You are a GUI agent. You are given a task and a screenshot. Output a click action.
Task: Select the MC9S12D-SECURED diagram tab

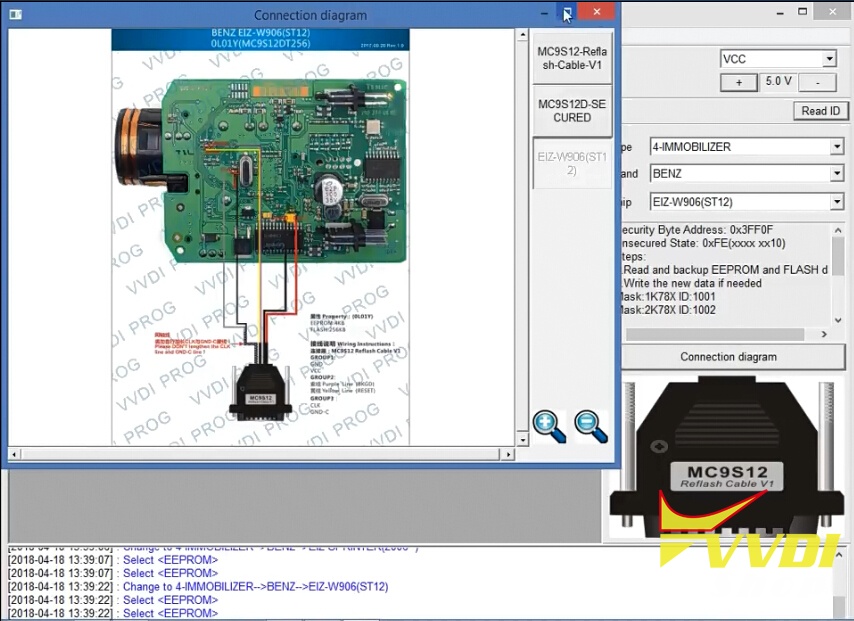572,111
